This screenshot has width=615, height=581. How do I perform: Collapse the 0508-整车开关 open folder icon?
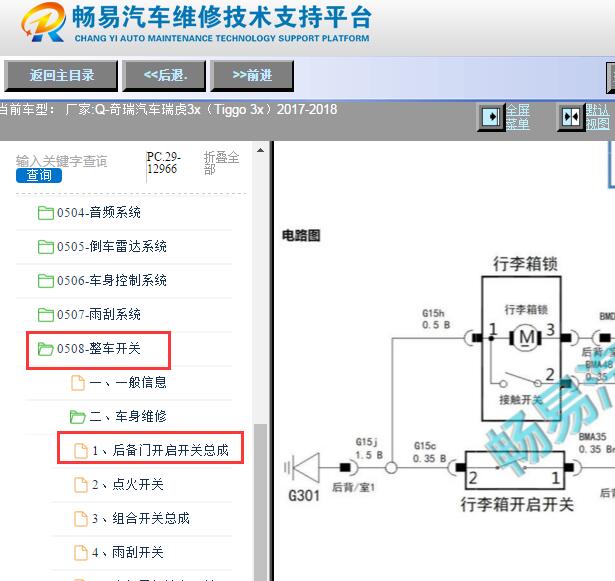(x=45, y=349)
